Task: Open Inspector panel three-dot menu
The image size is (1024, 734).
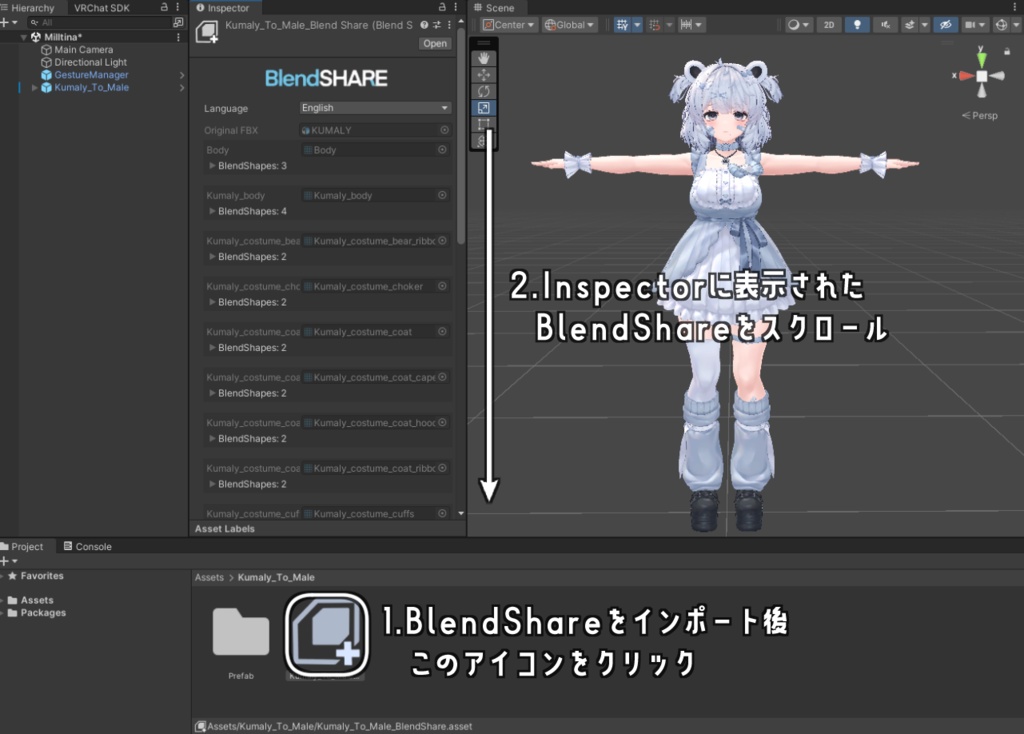Action: pos(455,7)
